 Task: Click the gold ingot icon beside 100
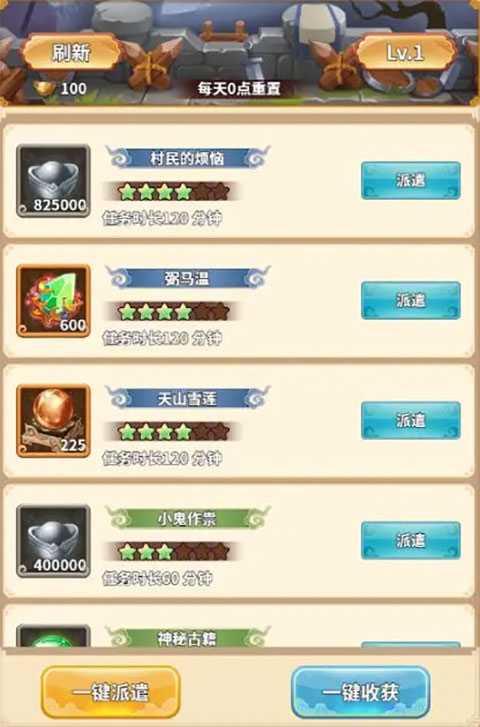(x=45, y=88)
